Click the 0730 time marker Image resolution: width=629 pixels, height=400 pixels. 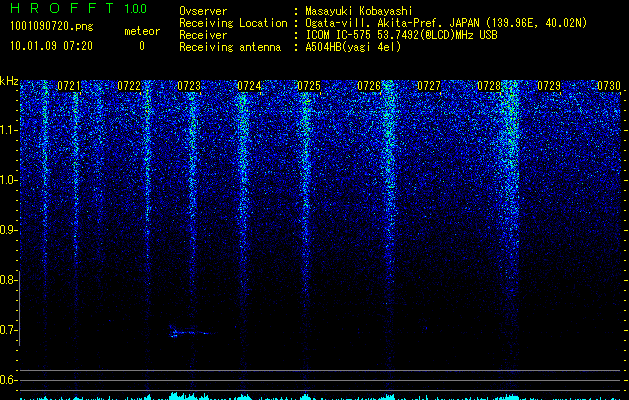coord(609,86)
